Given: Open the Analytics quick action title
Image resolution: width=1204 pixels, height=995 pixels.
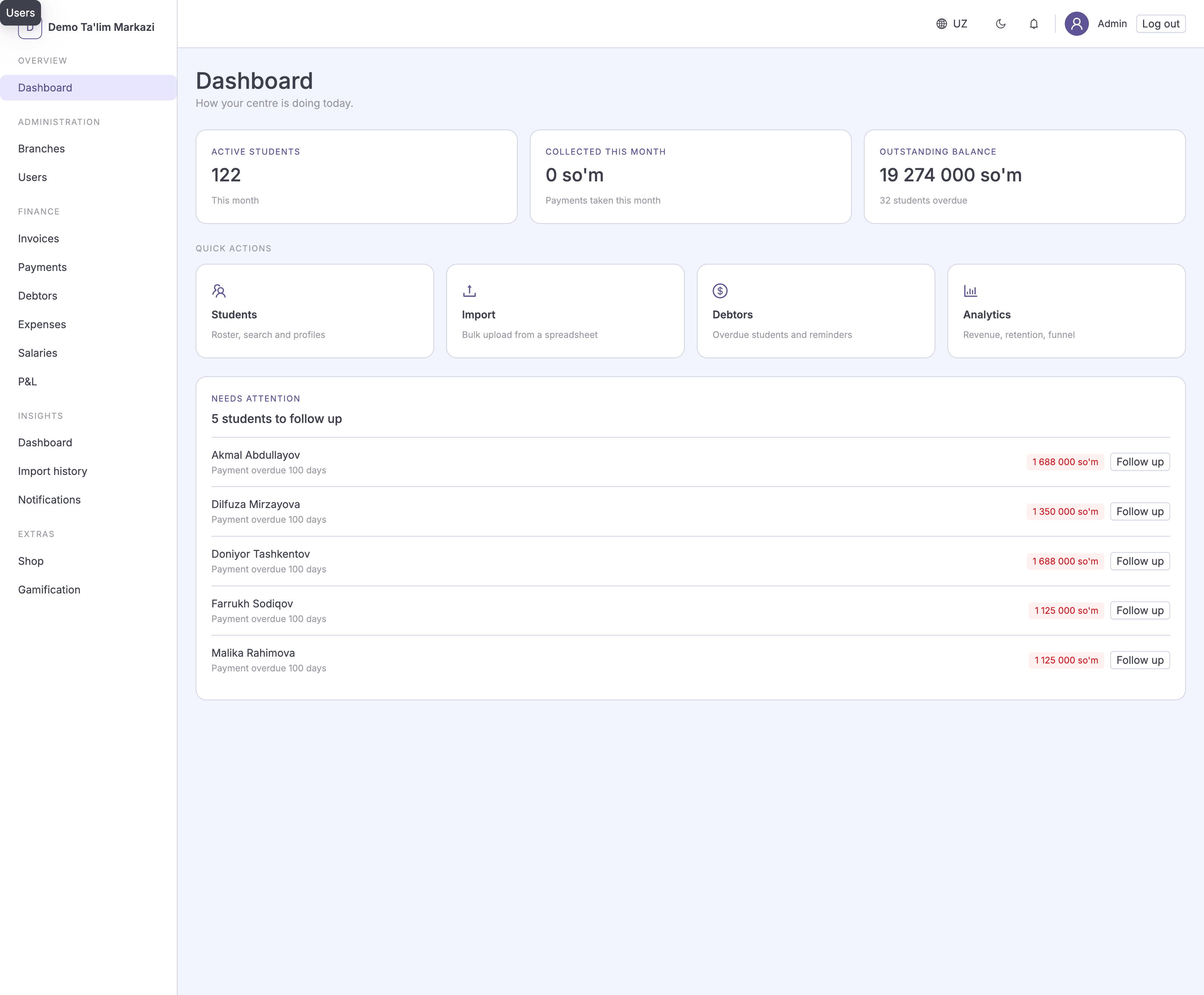Looking at the screenshot, I should click(987, 315).
